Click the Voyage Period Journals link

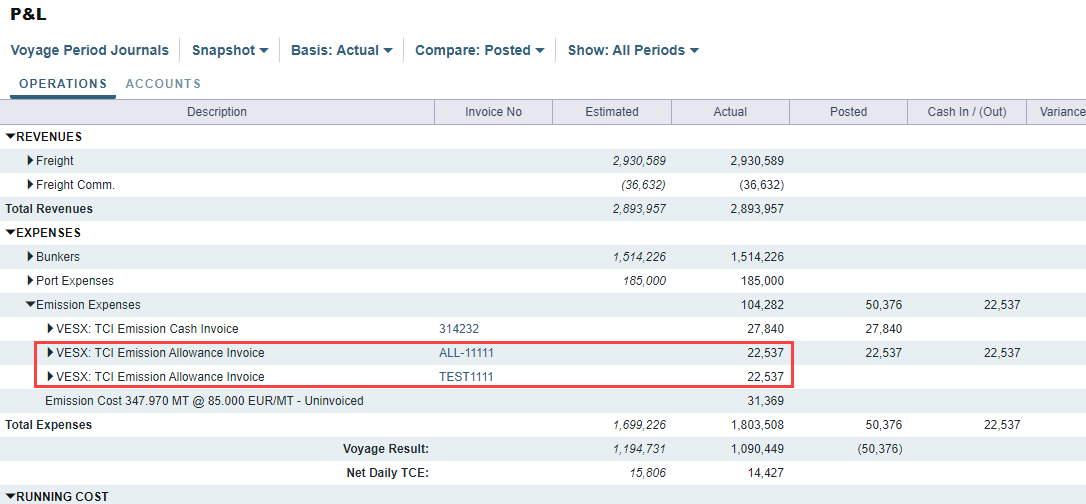pyautogui.click(x=89, y=50)
